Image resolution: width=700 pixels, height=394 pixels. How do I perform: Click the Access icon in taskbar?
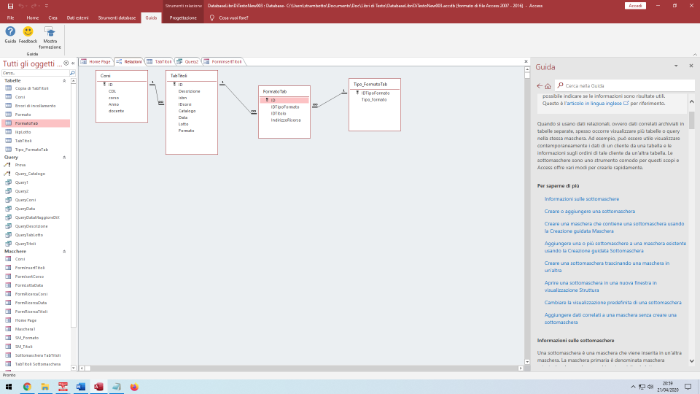[99, 387]
